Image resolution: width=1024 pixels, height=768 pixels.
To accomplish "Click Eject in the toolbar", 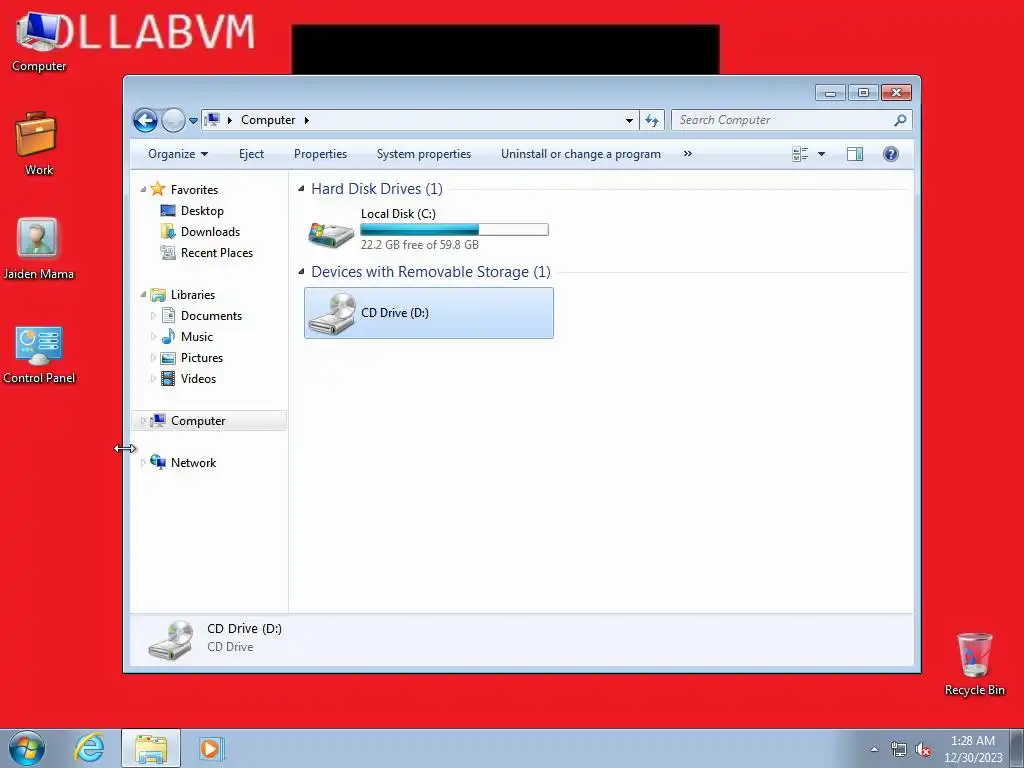I will (x=251, y=154).
